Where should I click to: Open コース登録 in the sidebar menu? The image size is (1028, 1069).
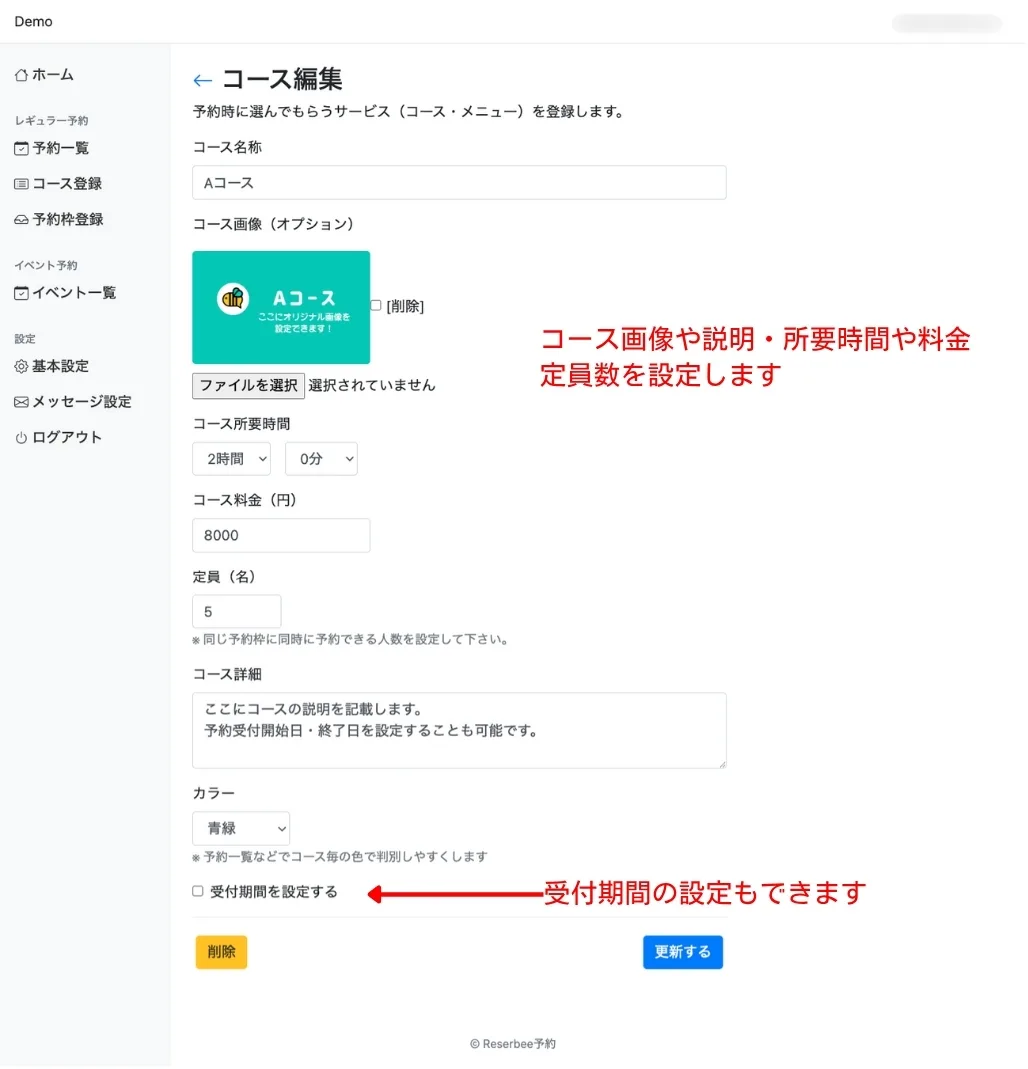click(x=67, y=184)
